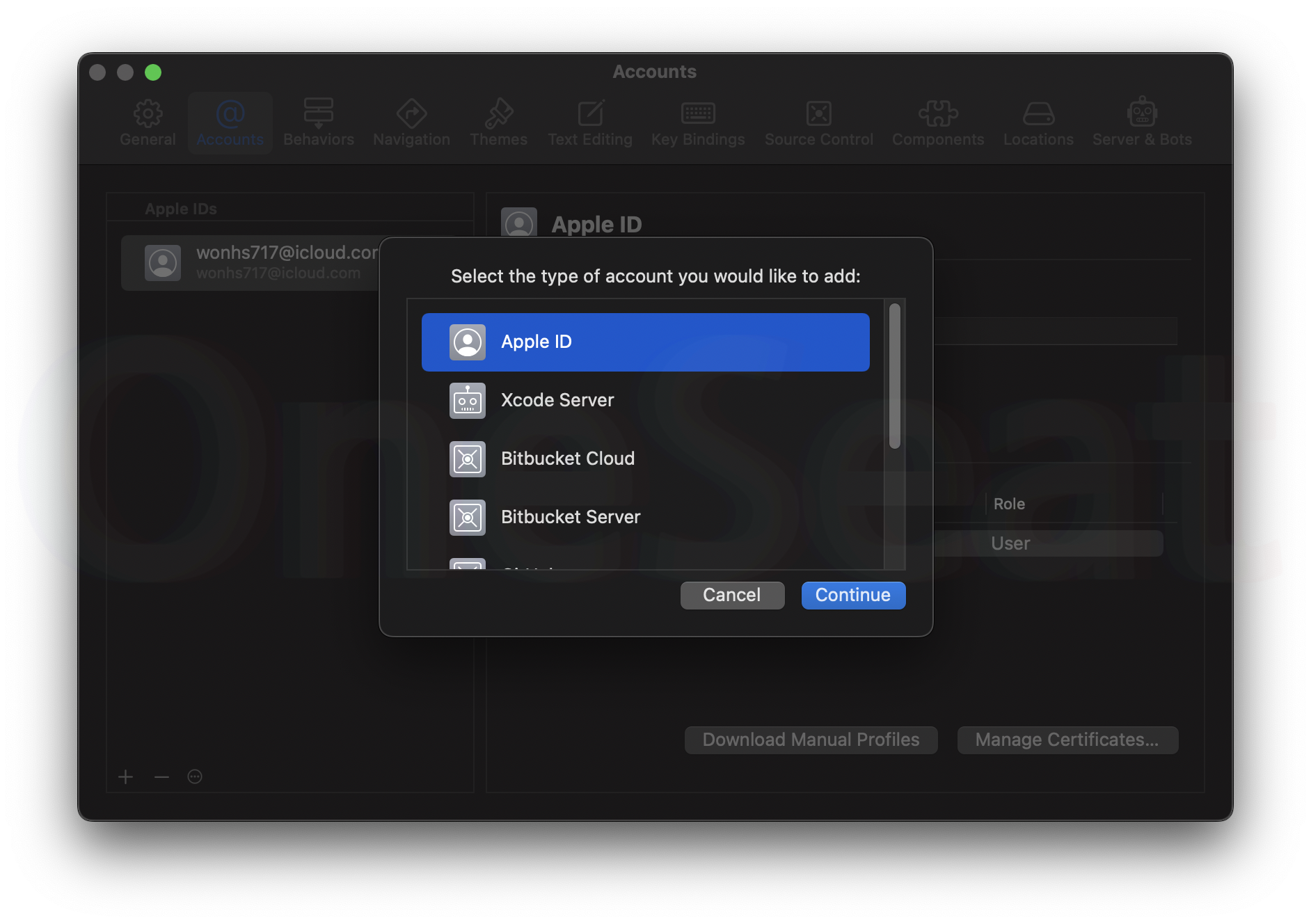The width and height of the screenshot is (1311, 924).
Task: Open the Components preferences tab
Action: point(938,123)
